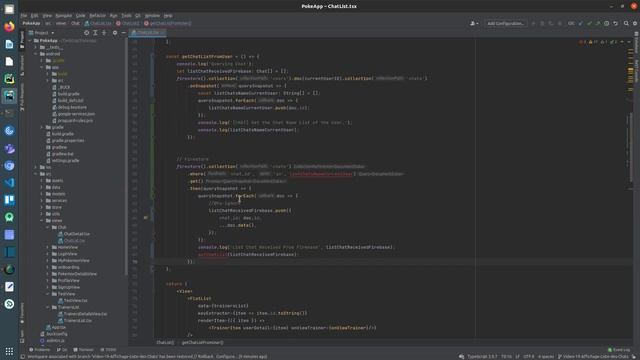Click Git Push green arrow icon

[x=598, y=23]
